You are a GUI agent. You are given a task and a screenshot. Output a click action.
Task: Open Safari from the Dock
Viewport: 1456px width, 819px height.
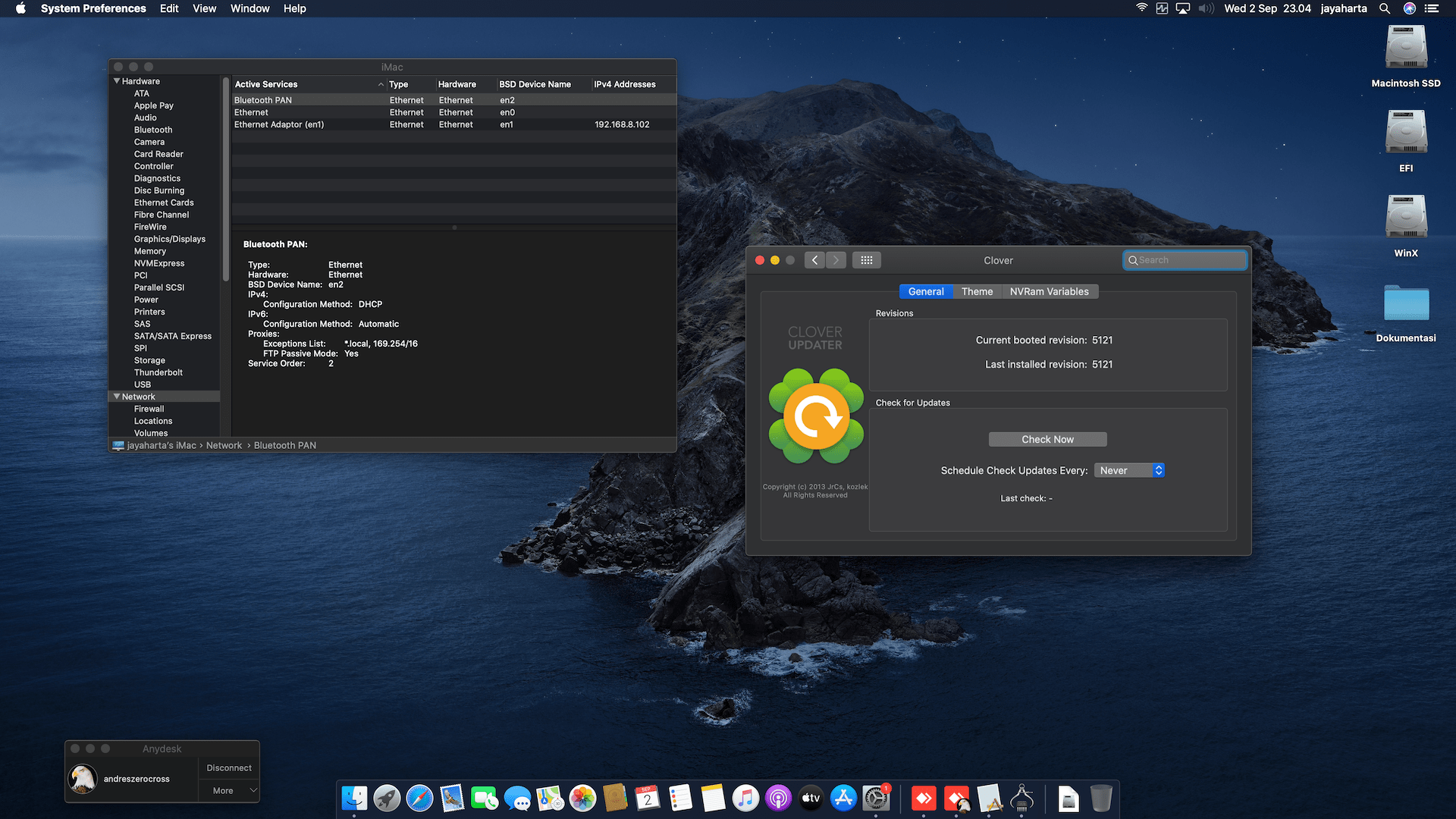pos(419,798)
